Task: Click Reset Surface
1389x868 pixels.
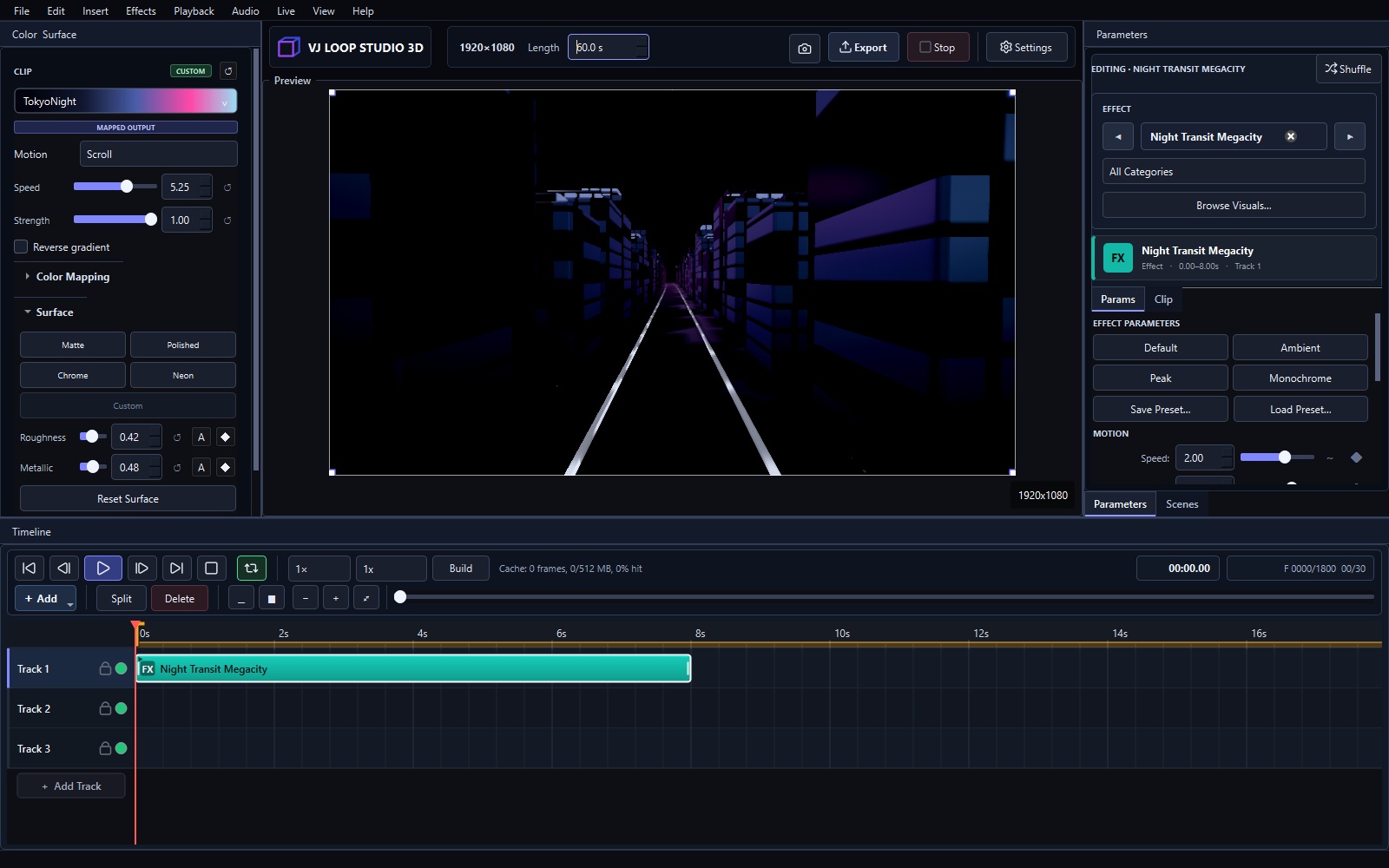Action: click(128, 498)
